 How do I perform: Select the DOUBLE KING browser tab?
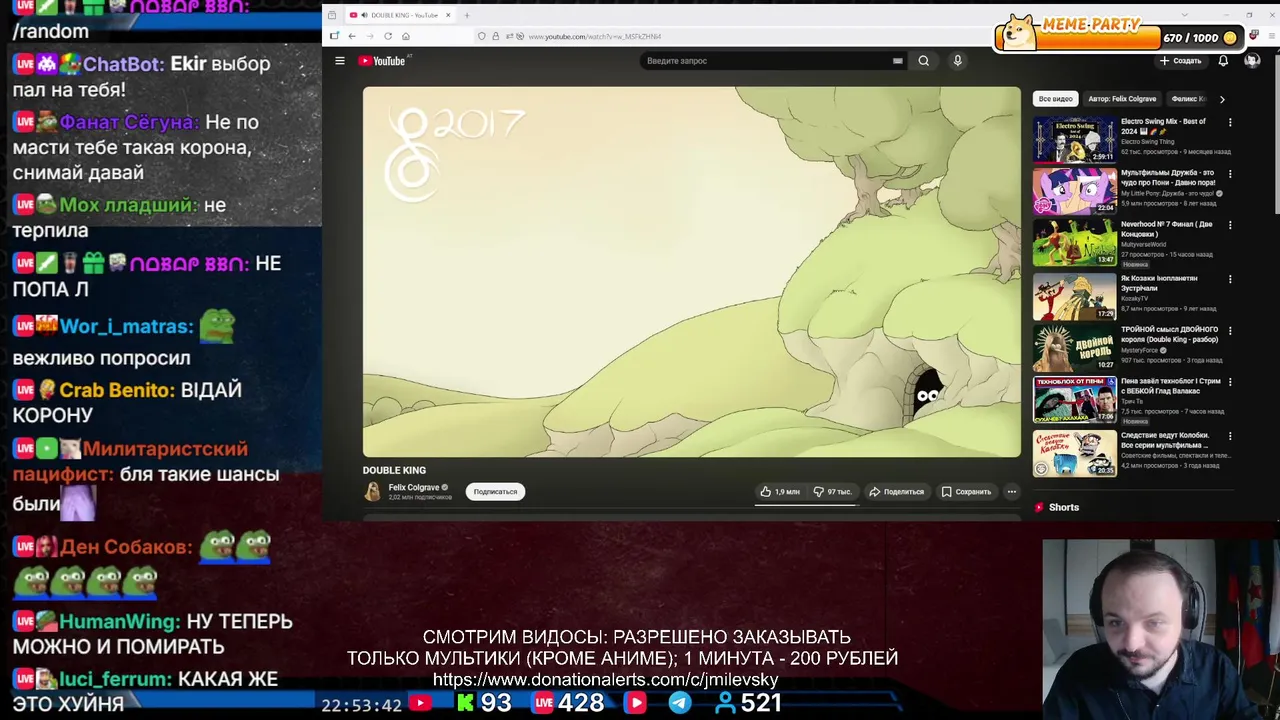pos(400,15)
